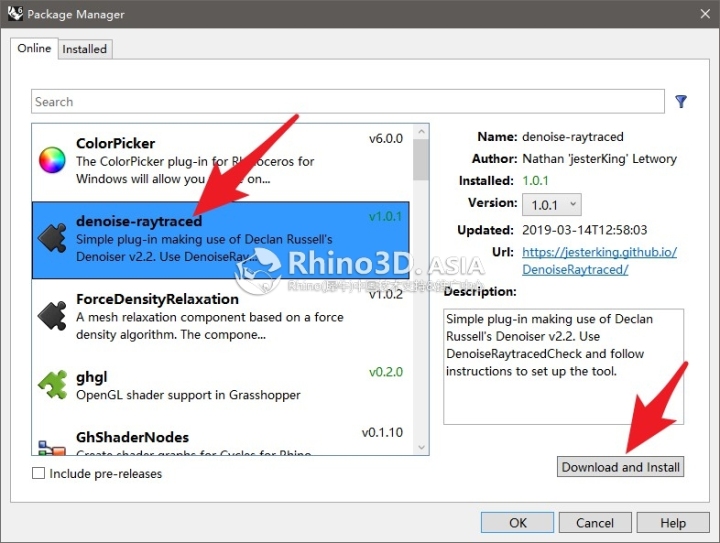Select the GhShaderNodes package title
The image size is (720, 543).
pos(133,437)
